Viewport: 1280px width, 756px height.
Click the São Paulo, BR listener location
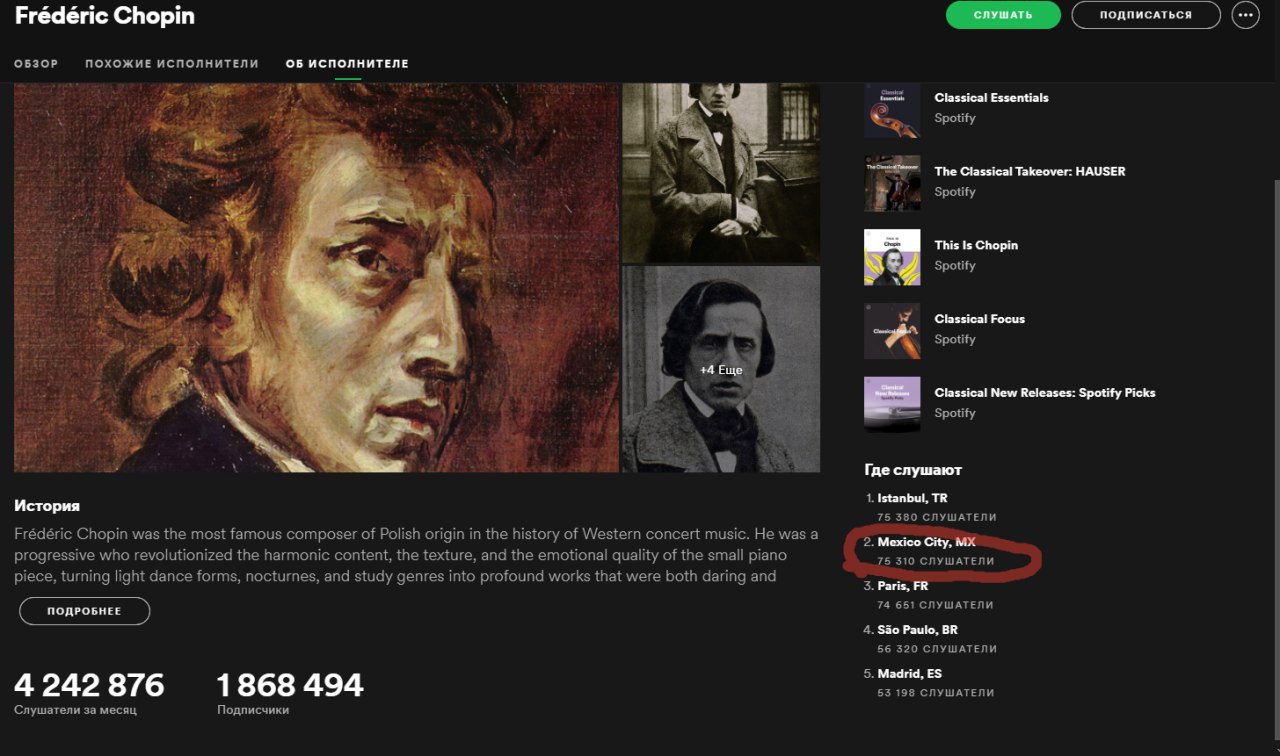pyautogui.click(x=917, y=630)
